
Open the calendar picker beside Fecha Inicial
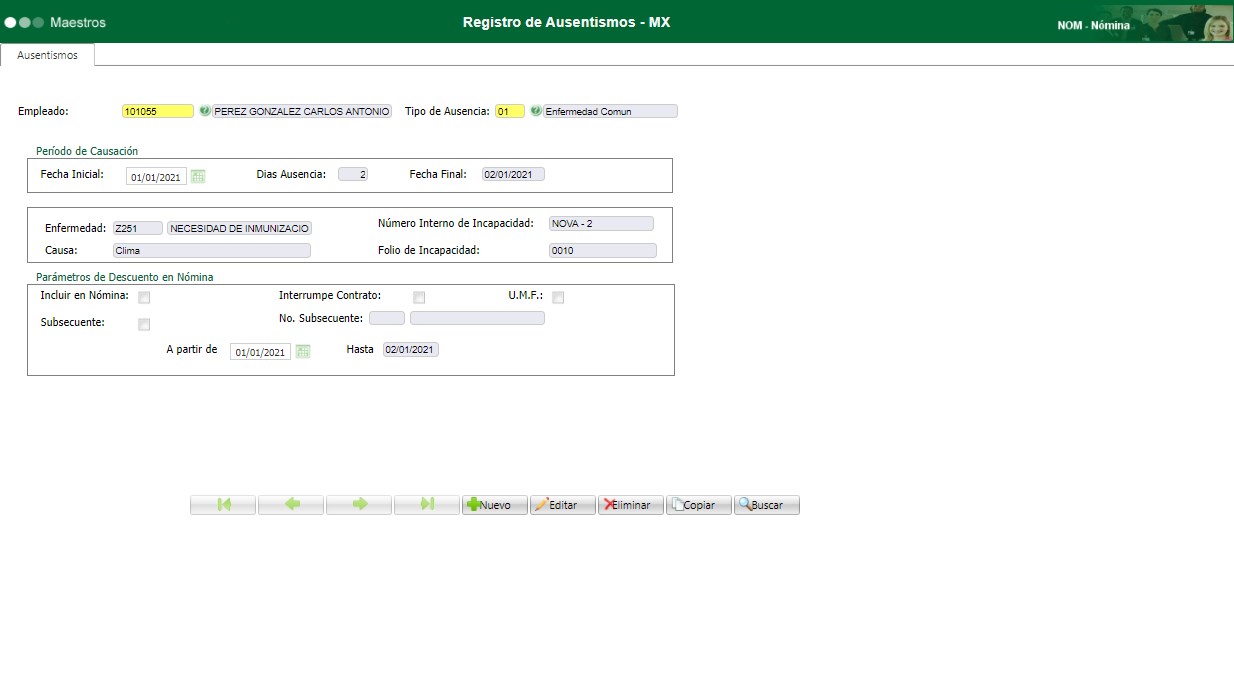point(198,176)
